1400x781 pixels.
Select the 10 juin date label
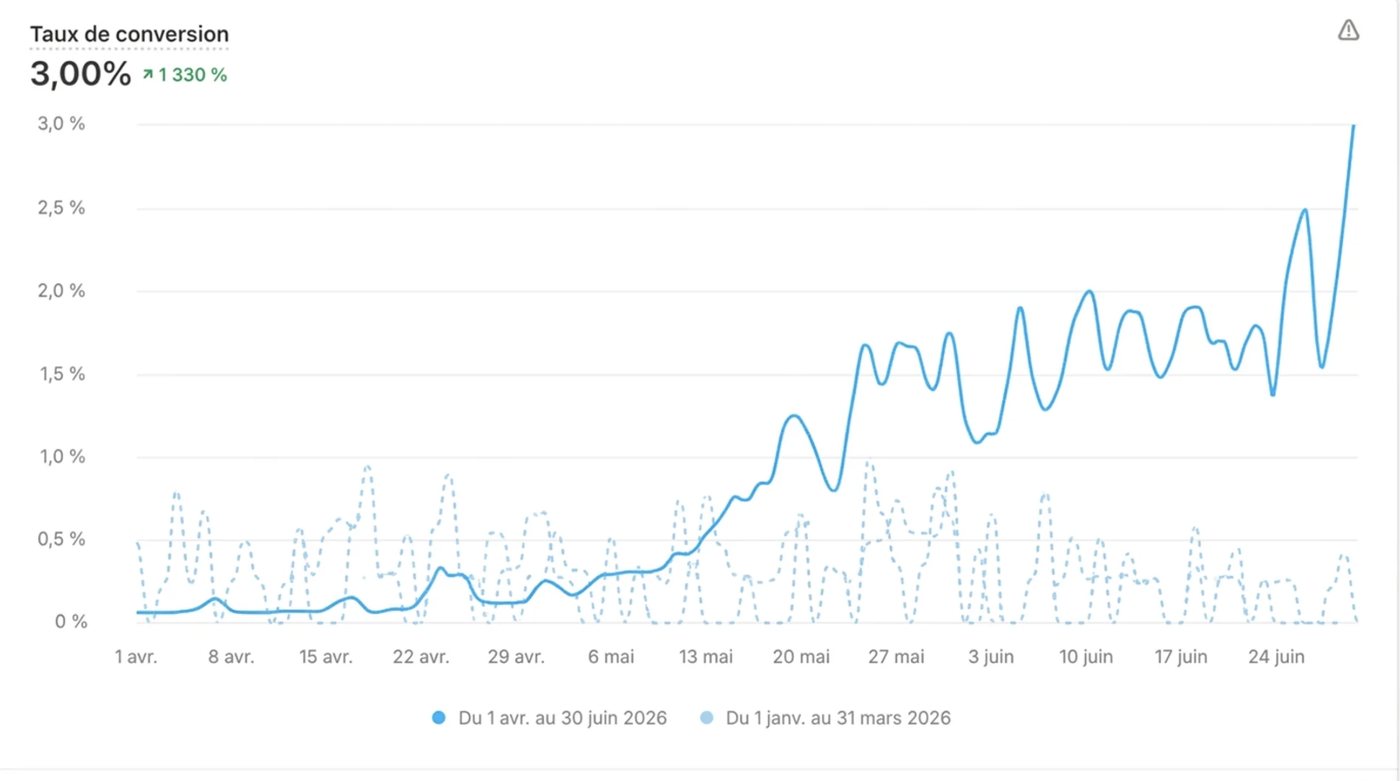[x=1086, y=657]
